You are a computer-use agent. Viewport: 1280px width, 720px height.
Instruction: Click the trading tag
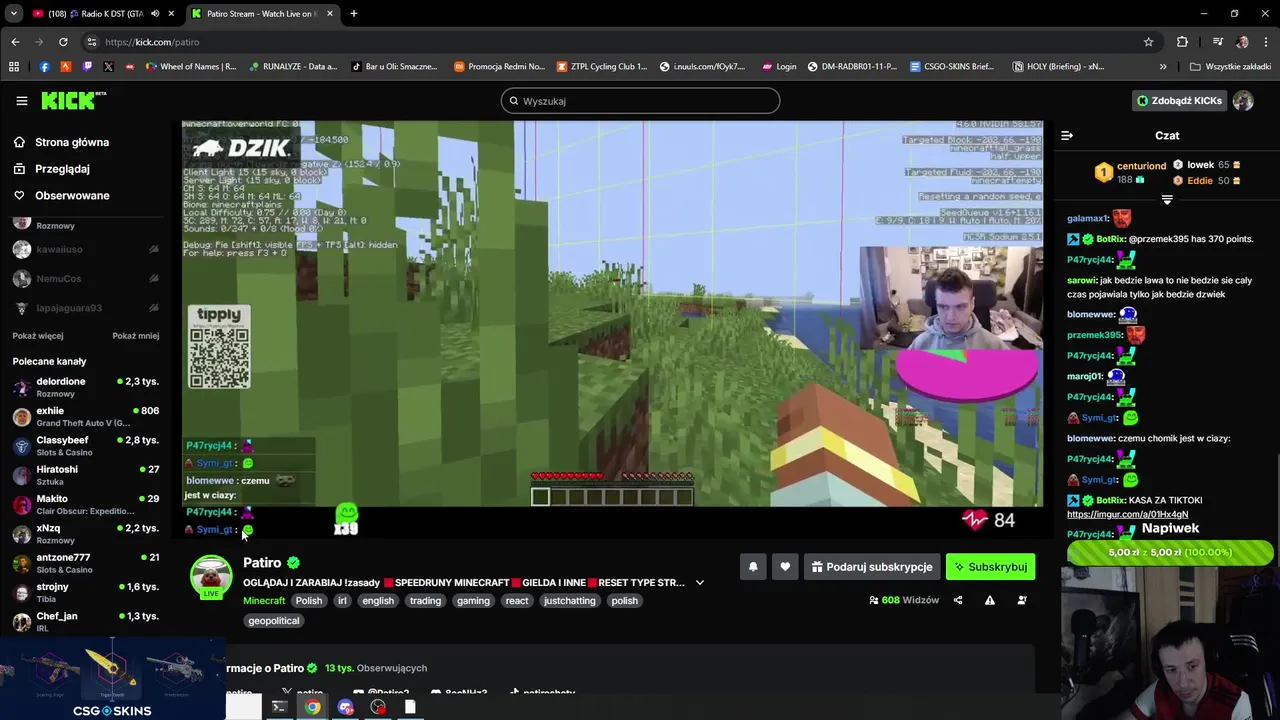click(425, 601)
